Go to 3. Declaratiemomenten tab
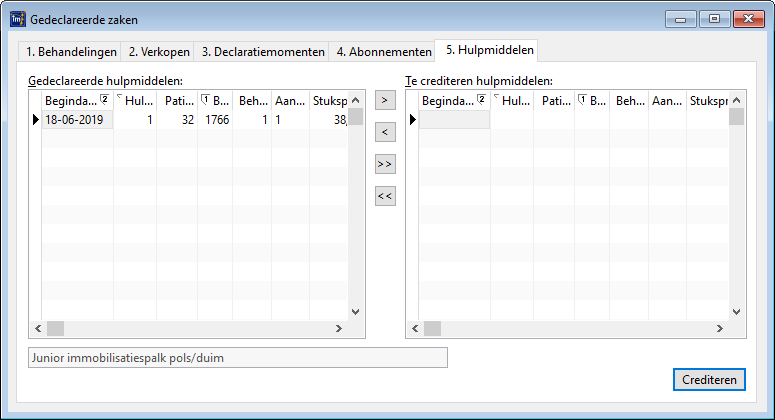Viewport: 775px width, 420px height. pyautogui.click(x=262, y=52)
